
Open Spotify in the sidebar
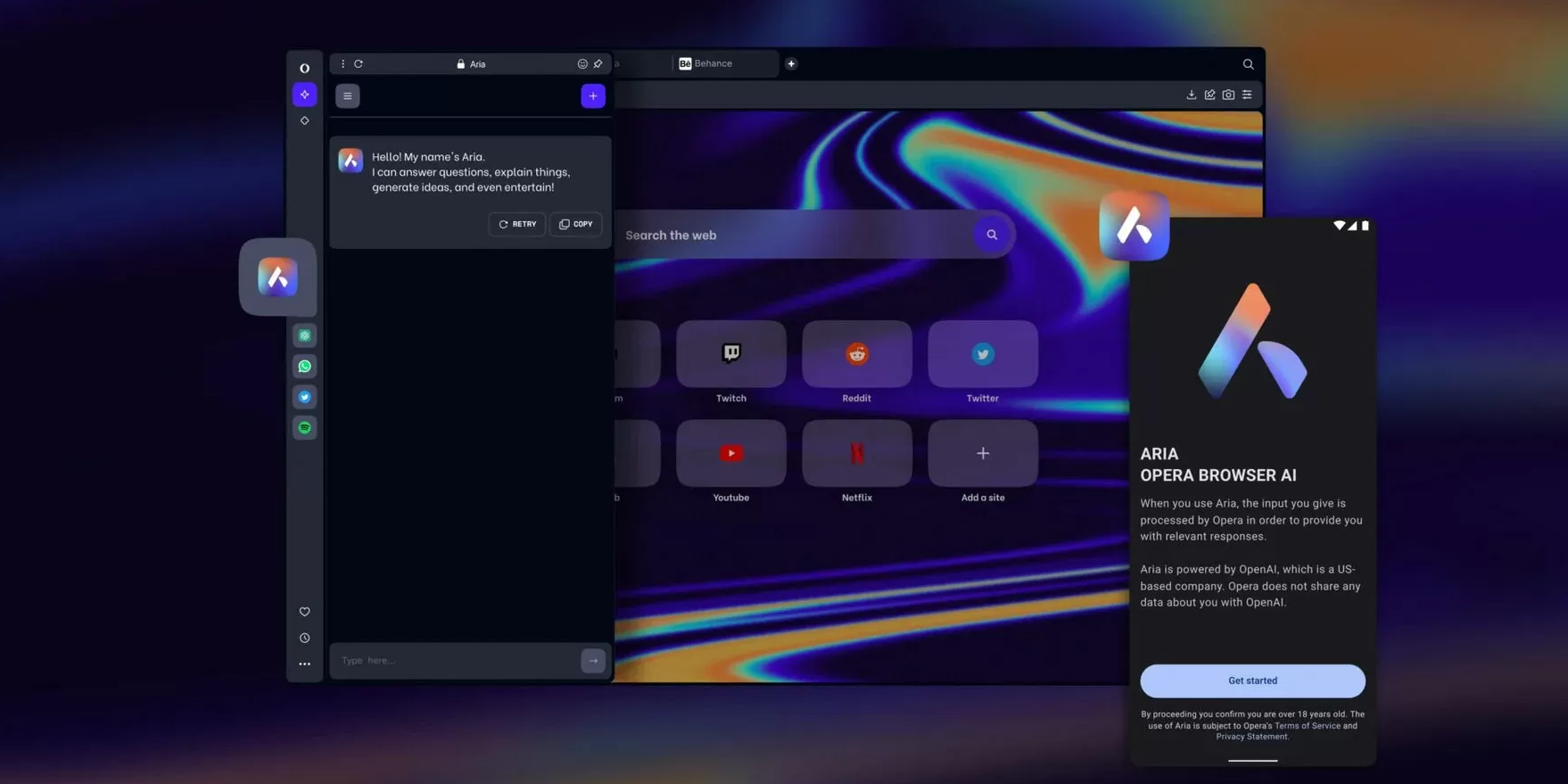(304, 428)
